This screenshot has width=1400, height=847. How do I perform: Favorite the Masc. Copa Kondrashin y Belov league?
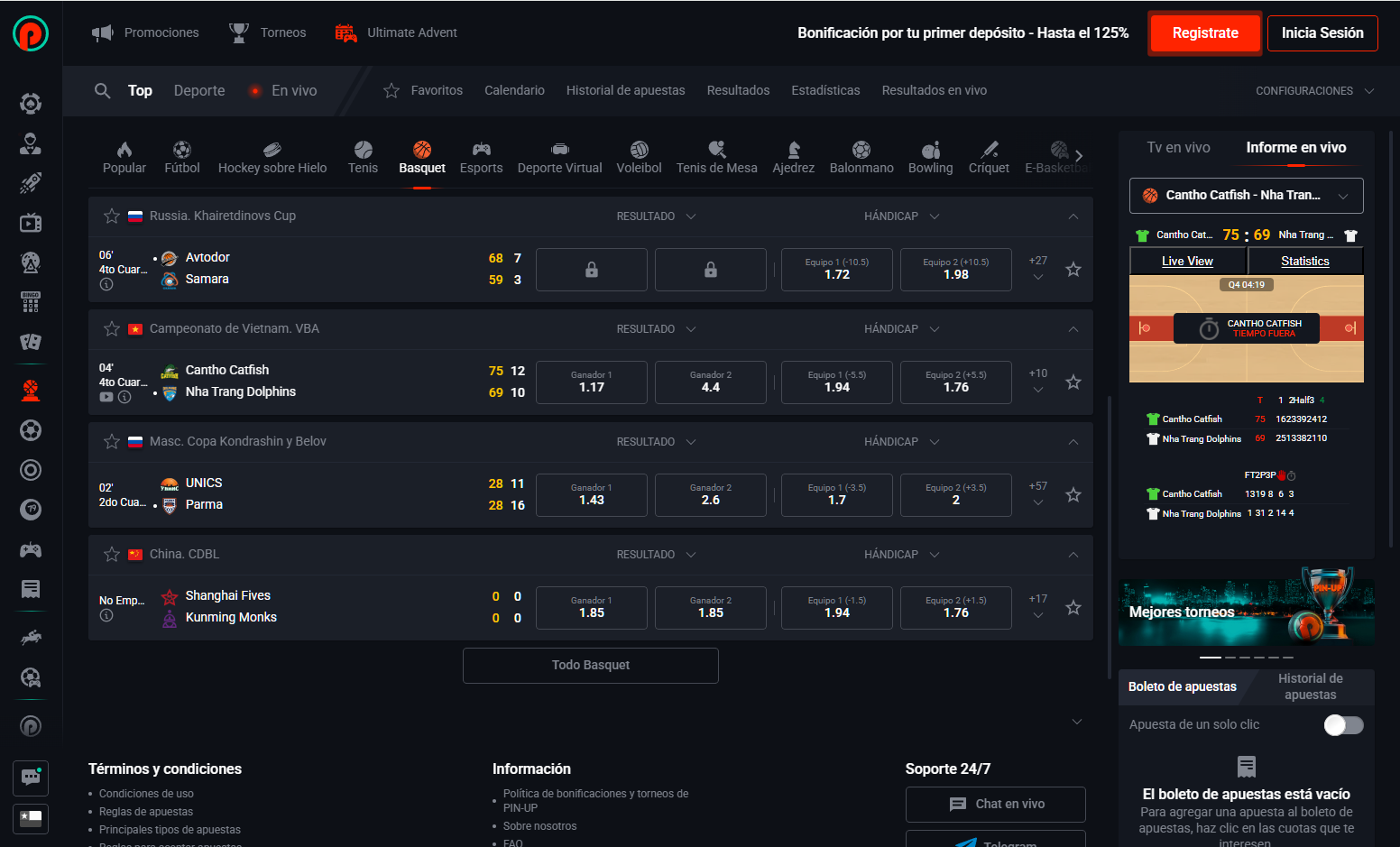coord(112,441)
